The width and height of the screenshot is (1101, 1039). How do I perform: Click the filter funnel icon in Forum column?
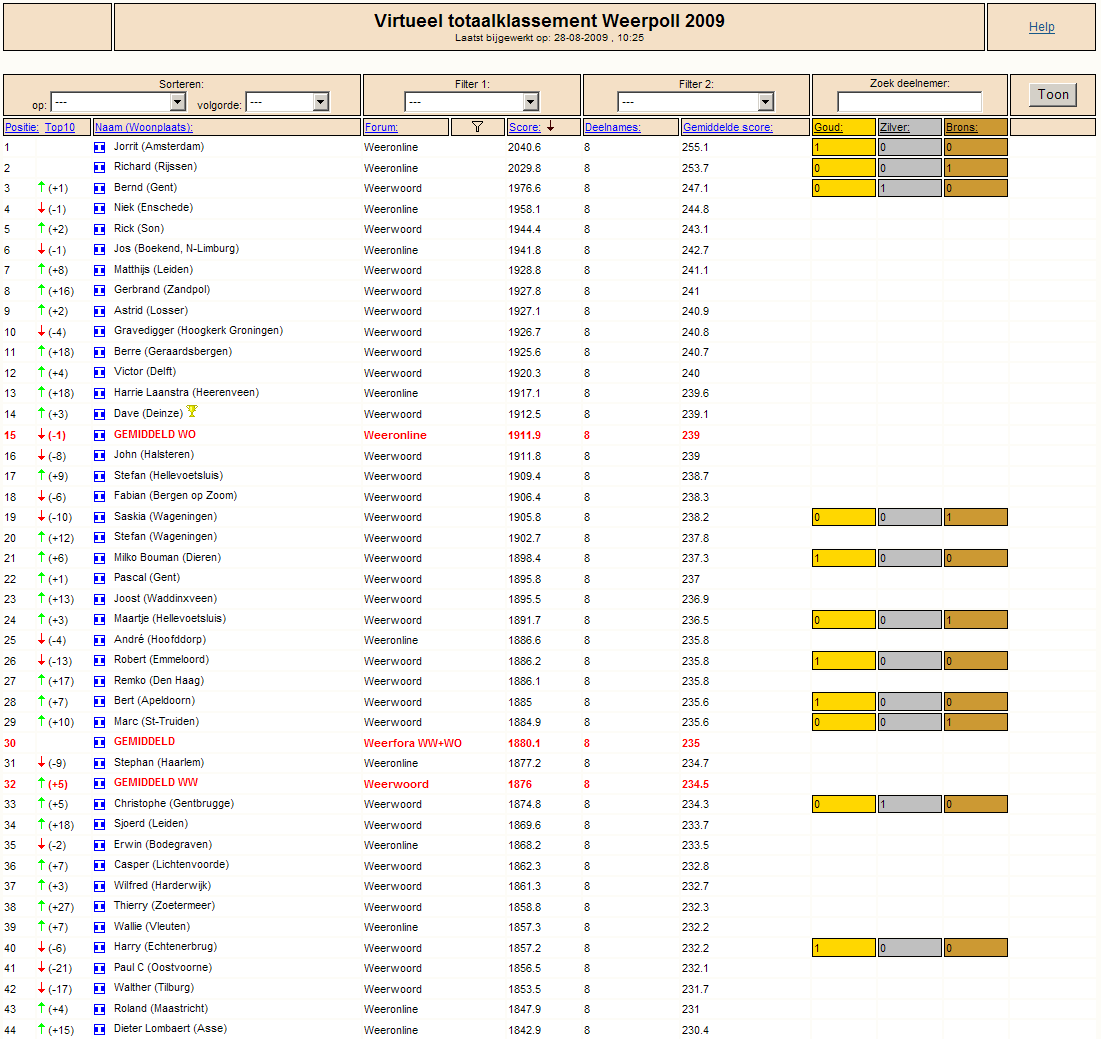[x=477, y=127]
